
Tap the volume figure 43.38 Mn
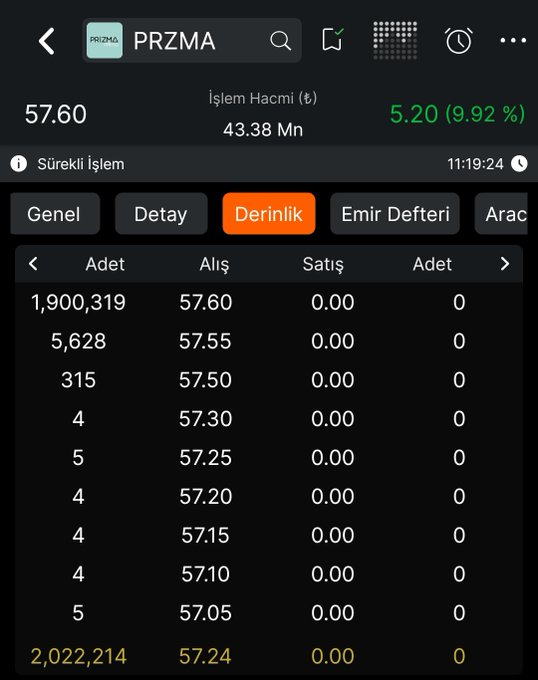tap(263, 130)
